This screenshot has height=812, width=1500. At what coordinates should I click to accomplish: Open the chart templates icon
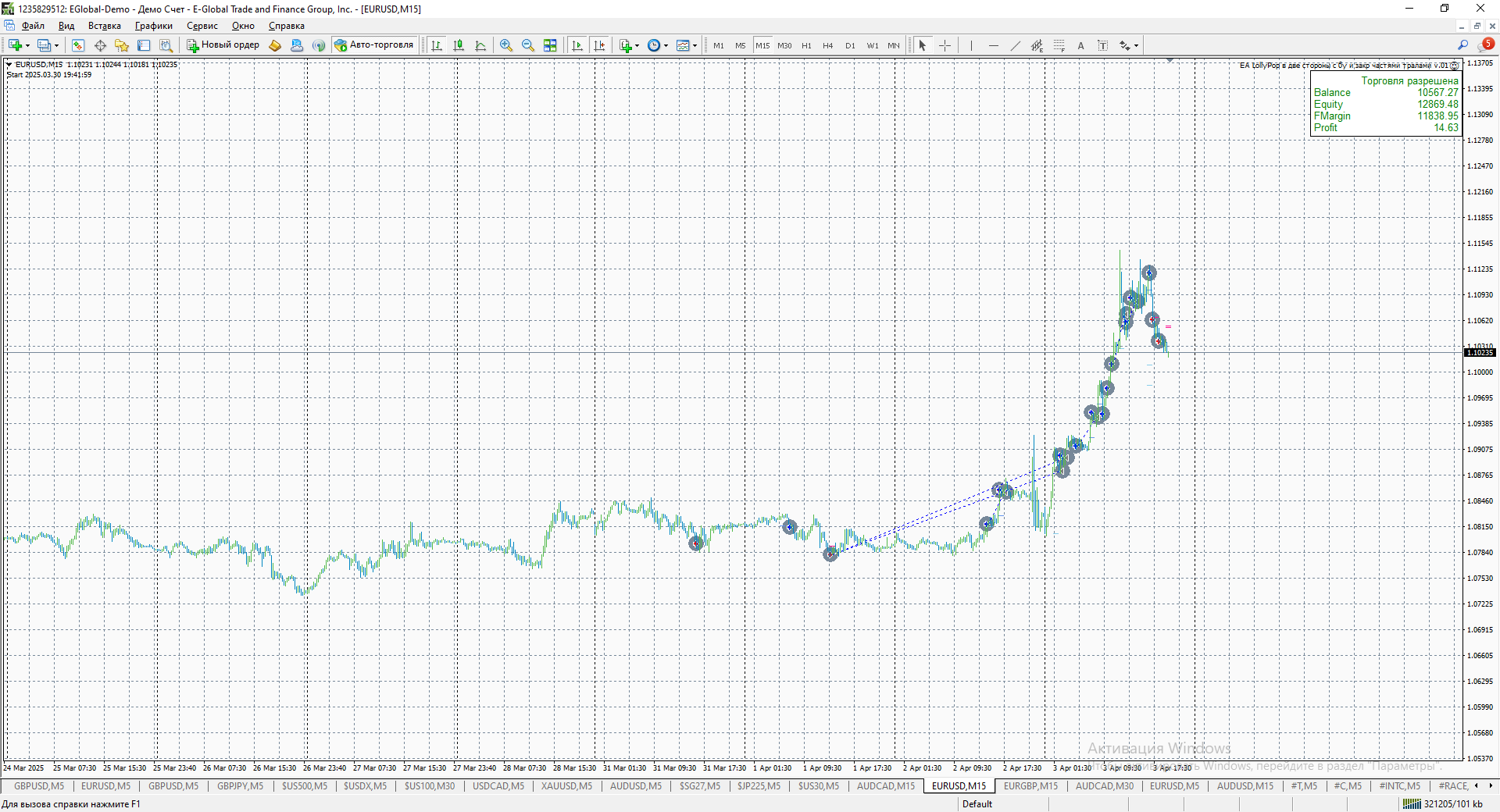(683, 45)
